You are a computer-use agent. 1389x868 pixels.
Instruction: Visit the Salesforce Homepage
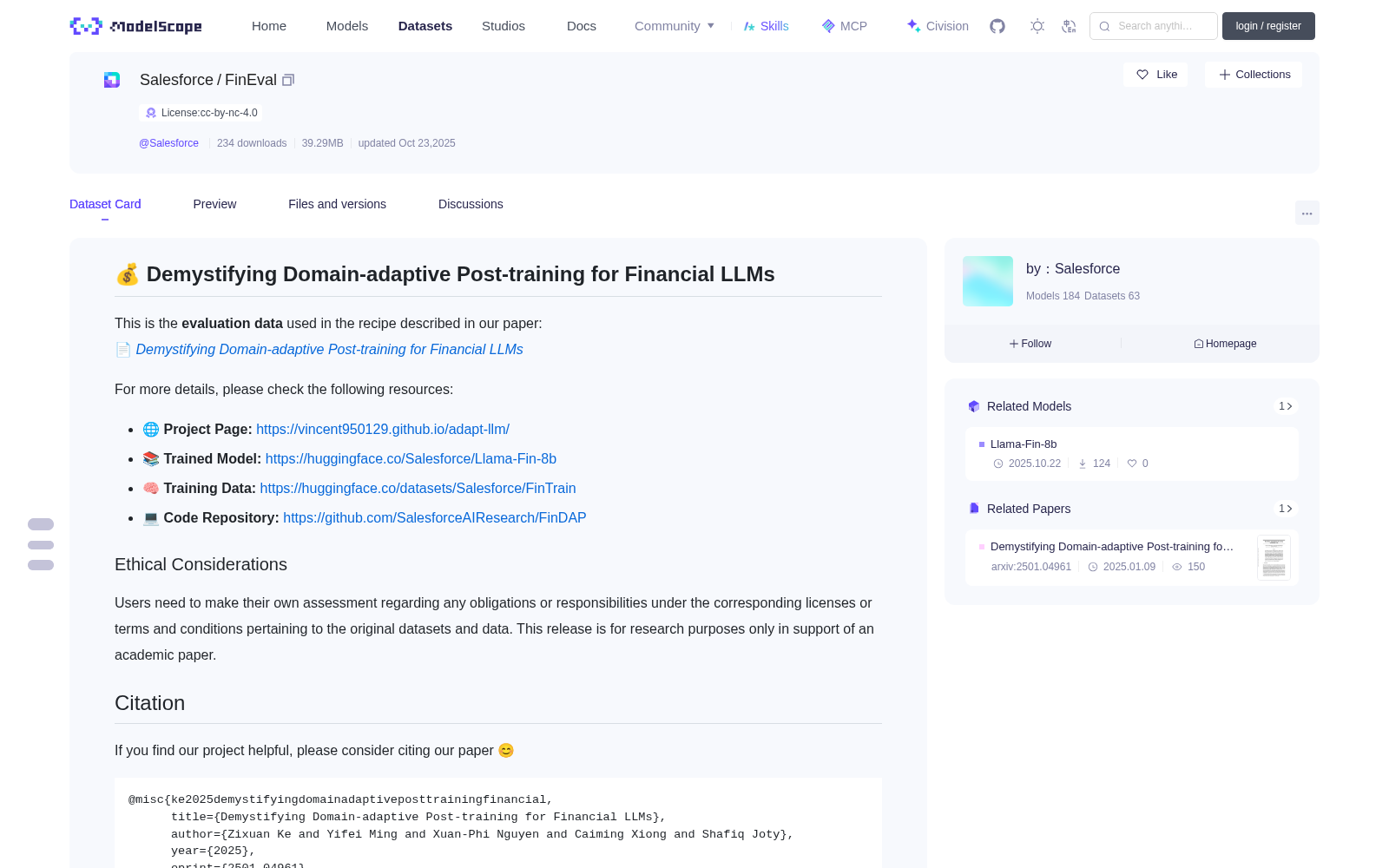1225,344
